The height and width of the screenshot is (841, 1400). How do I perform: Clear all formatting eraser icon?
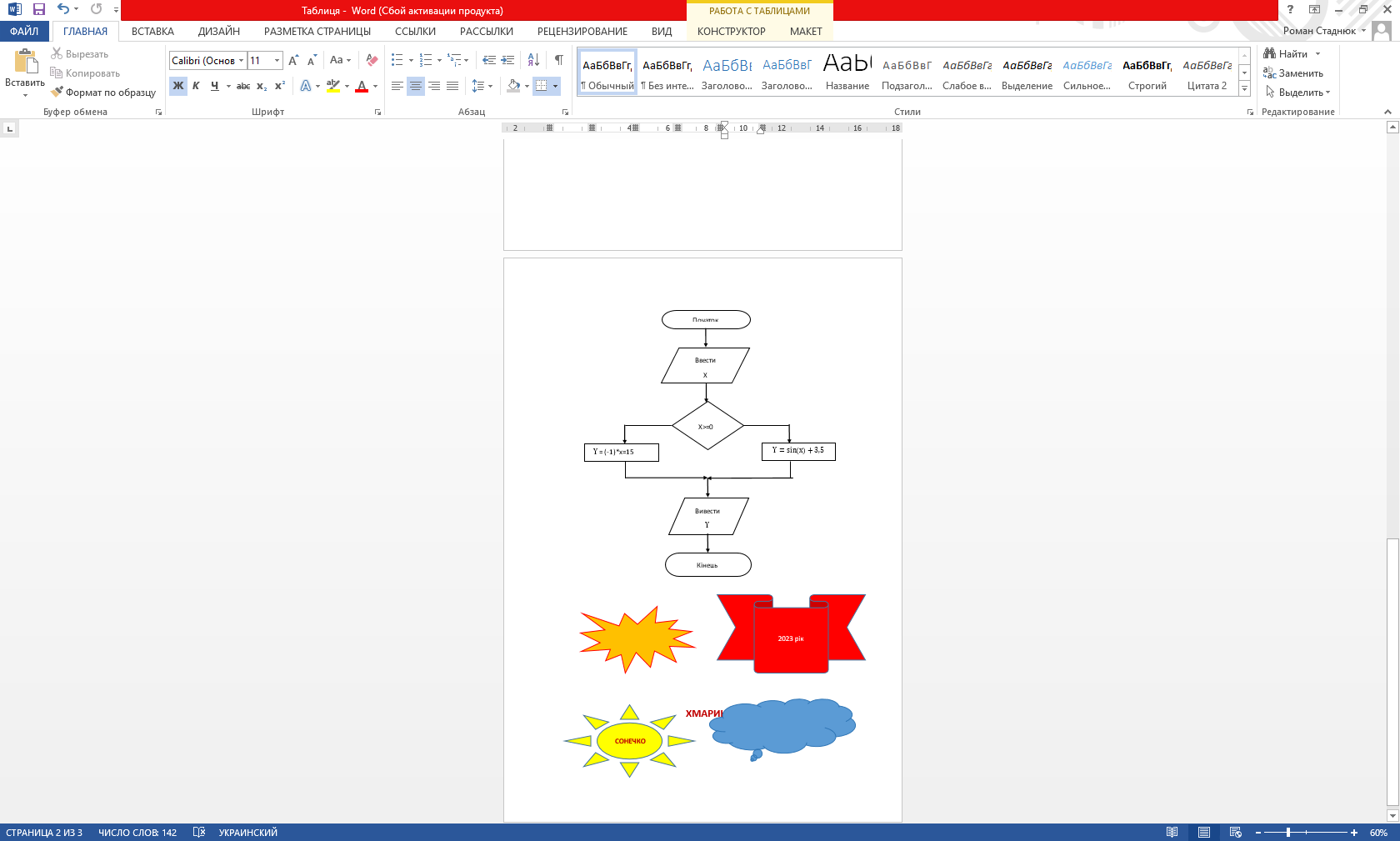[x=372, y=60]
